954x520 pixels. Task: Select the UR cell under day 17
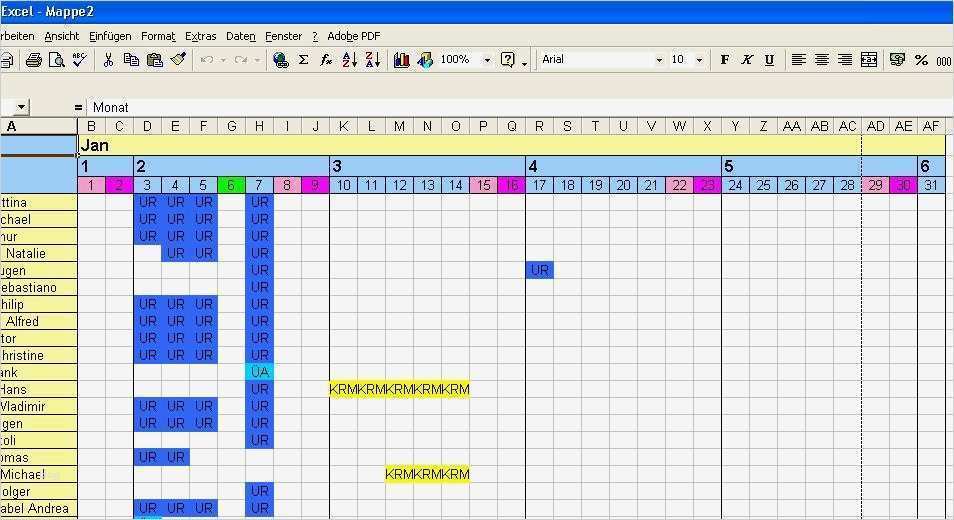(x=539, y=269)
